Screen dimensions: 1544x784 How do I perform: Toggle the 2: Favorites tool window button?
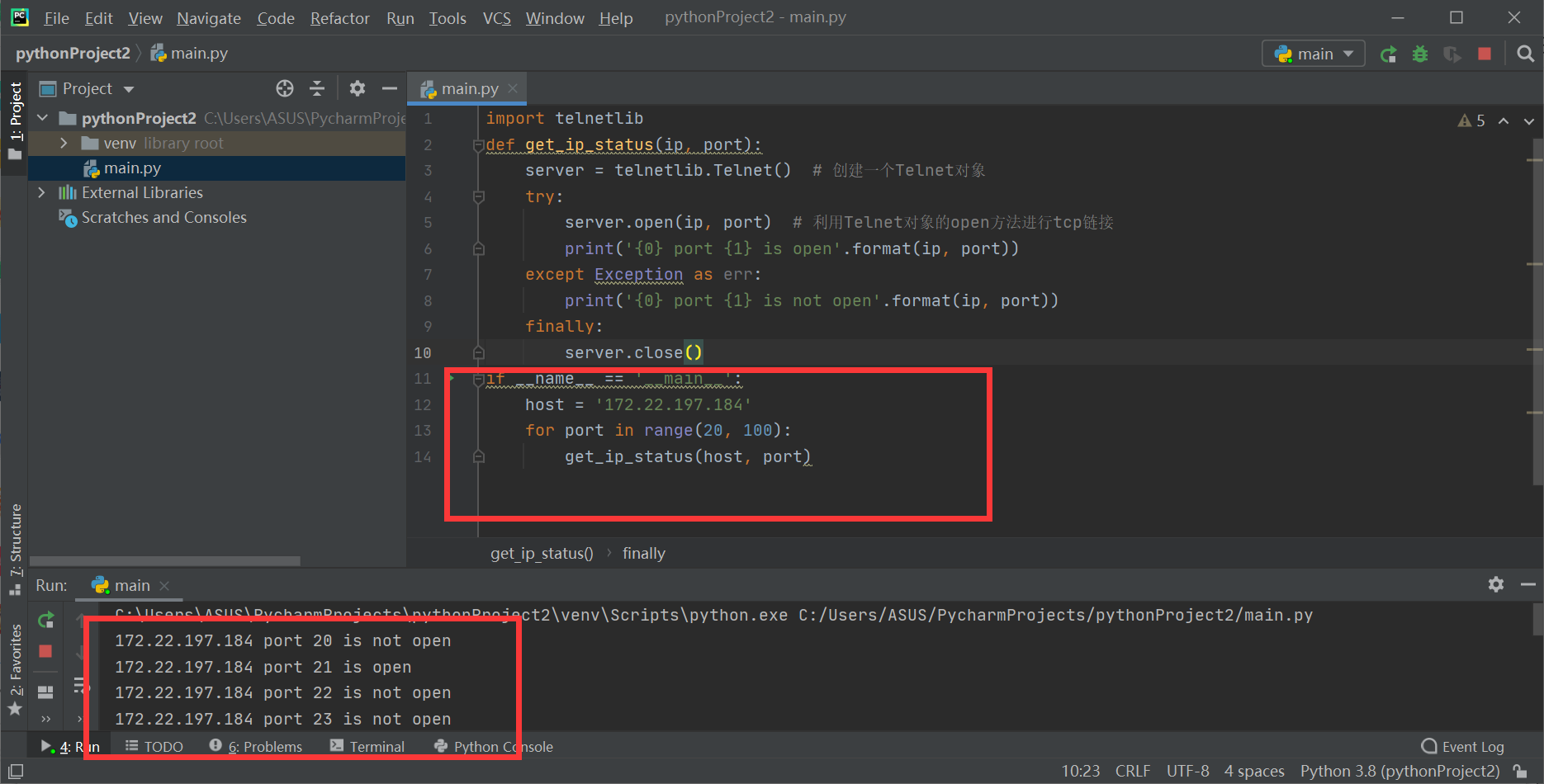tap(15, 669)
